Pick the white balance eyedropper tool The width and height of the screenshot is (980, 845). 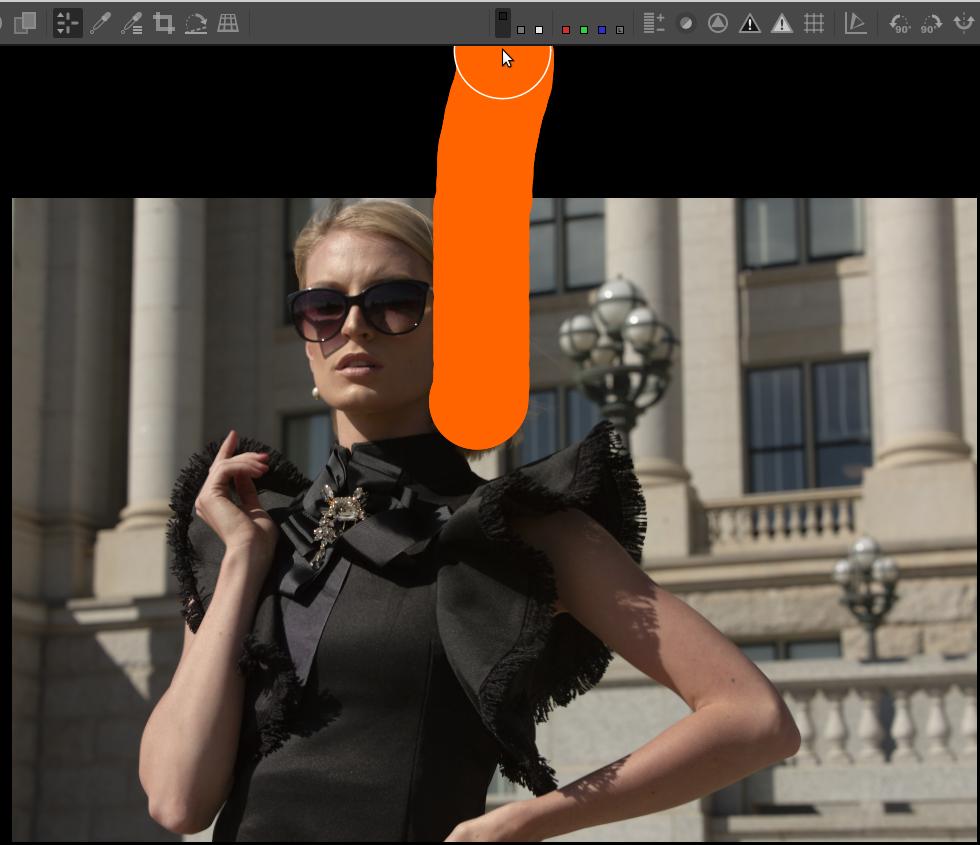pyautogui.click(x=100, y=24)
